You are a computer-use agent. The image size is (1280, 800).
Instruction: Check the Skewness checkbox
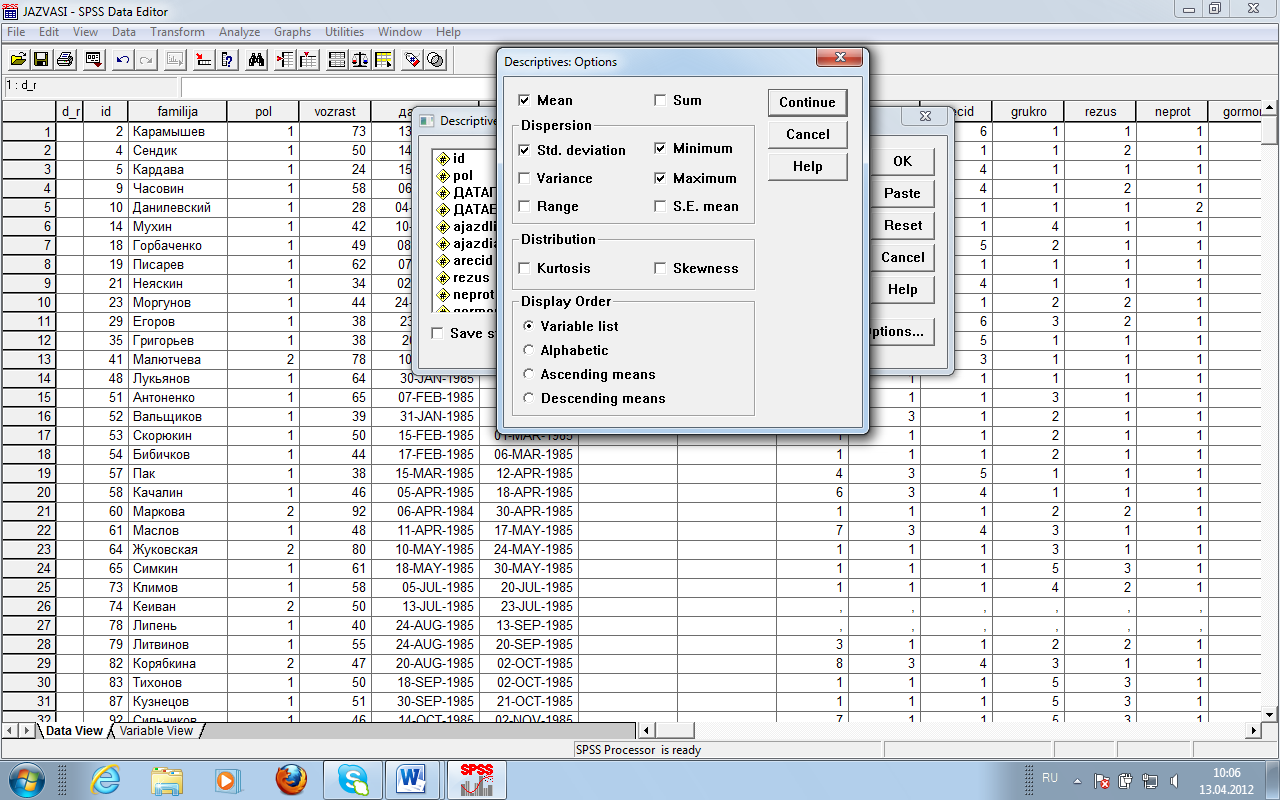[x=661, y=268]
